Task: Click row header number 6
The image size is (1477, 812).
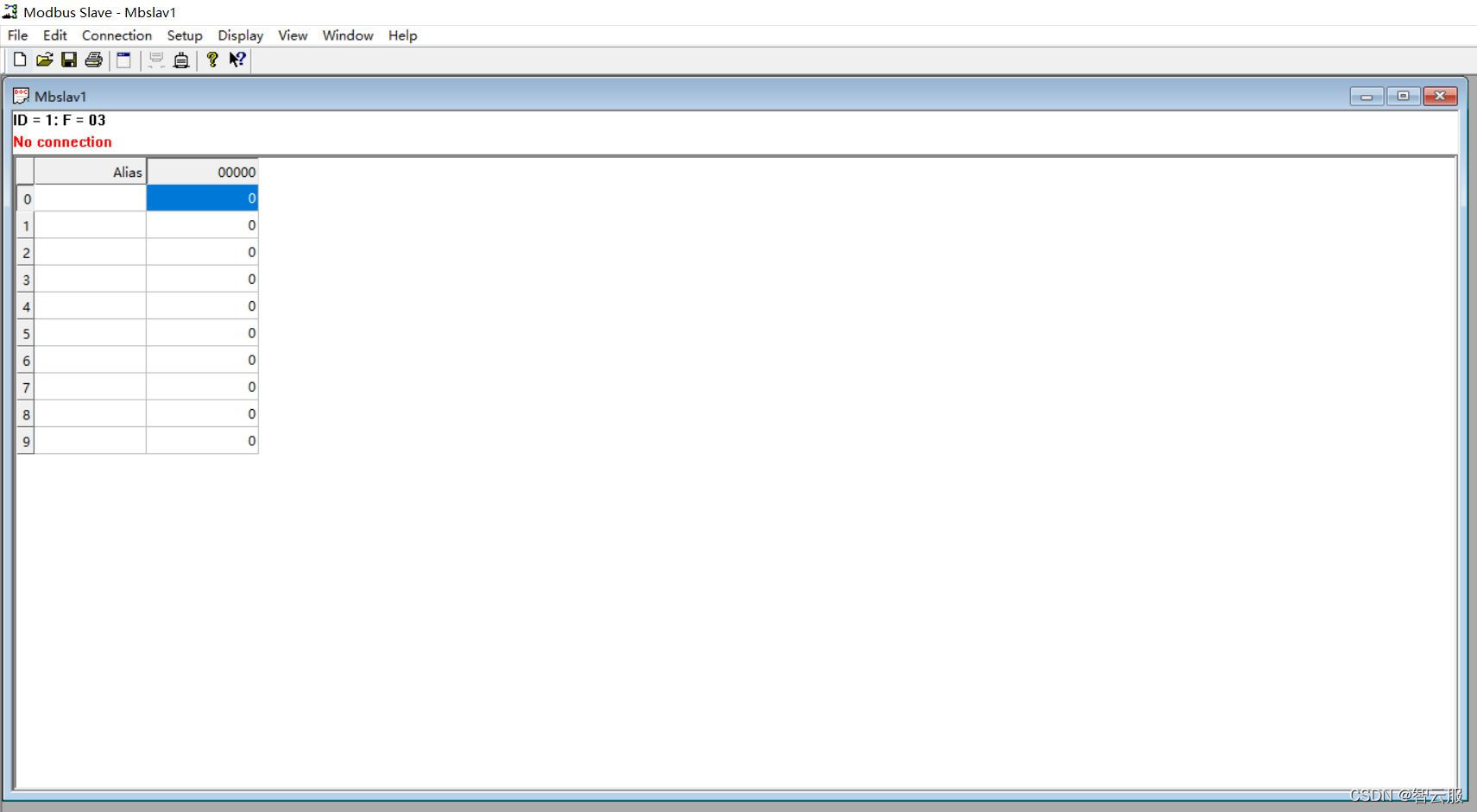Action: (x=25, y=360)
